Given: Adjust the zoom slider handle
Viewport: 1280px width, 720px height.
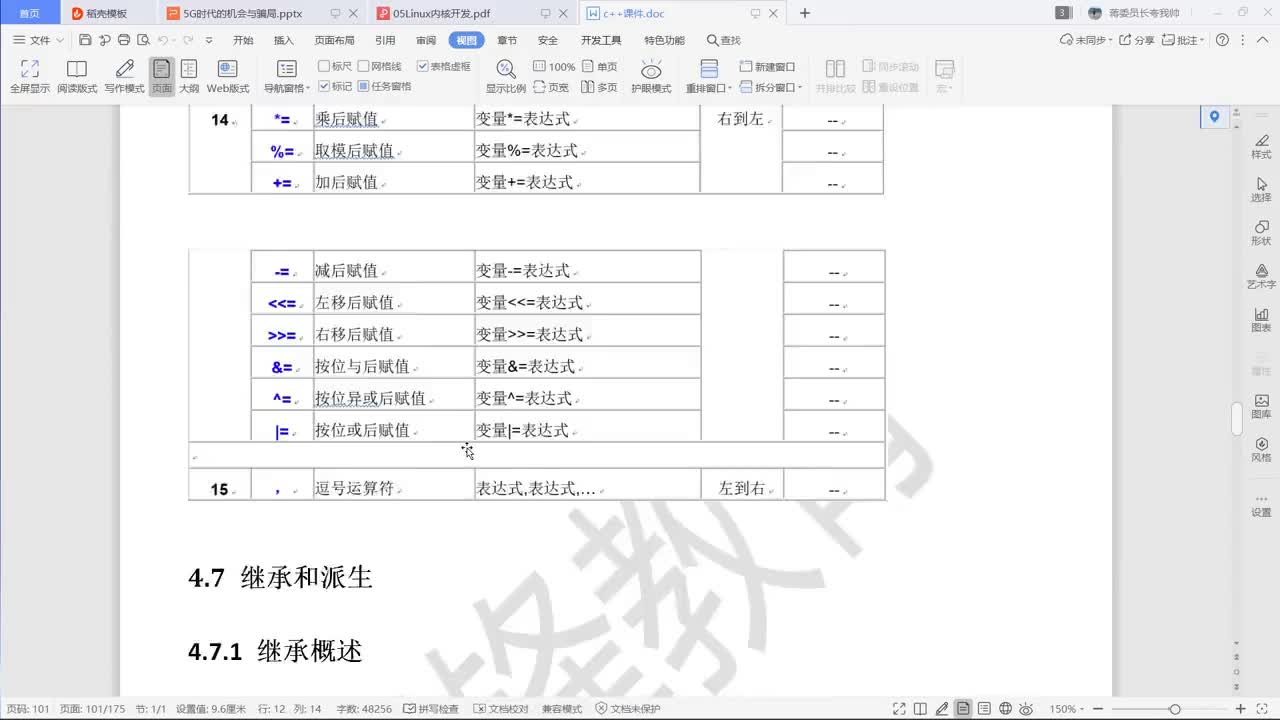Looking at the screenshot, I should pyautogui.click(x=1174, y=709).
